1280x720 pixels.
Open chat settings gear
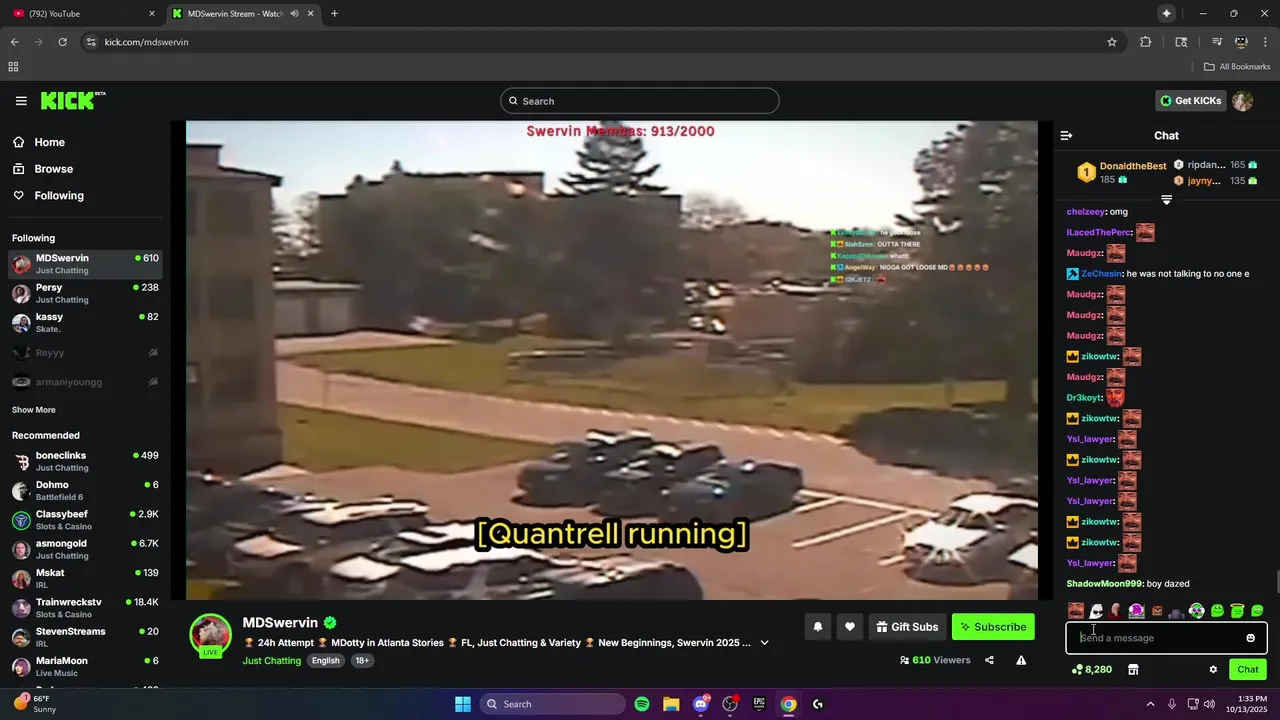(x=1213, y=670)
